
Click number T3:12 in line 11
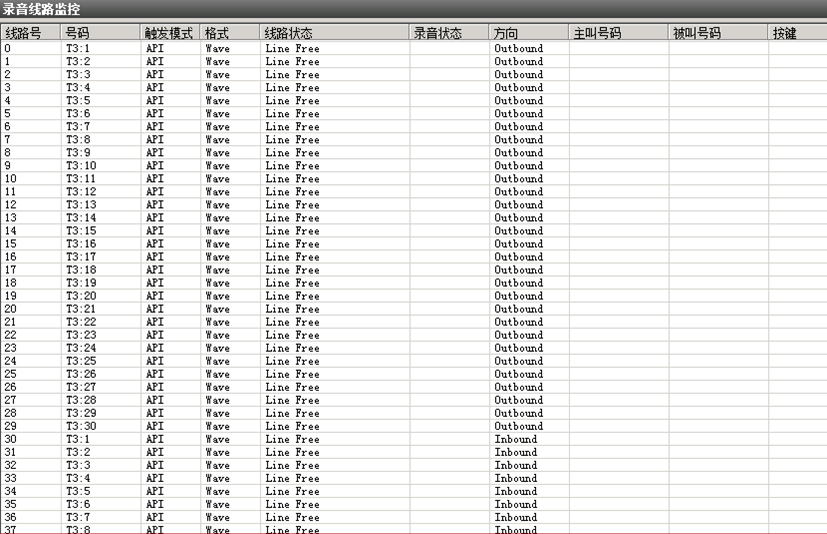coord(81,192)
